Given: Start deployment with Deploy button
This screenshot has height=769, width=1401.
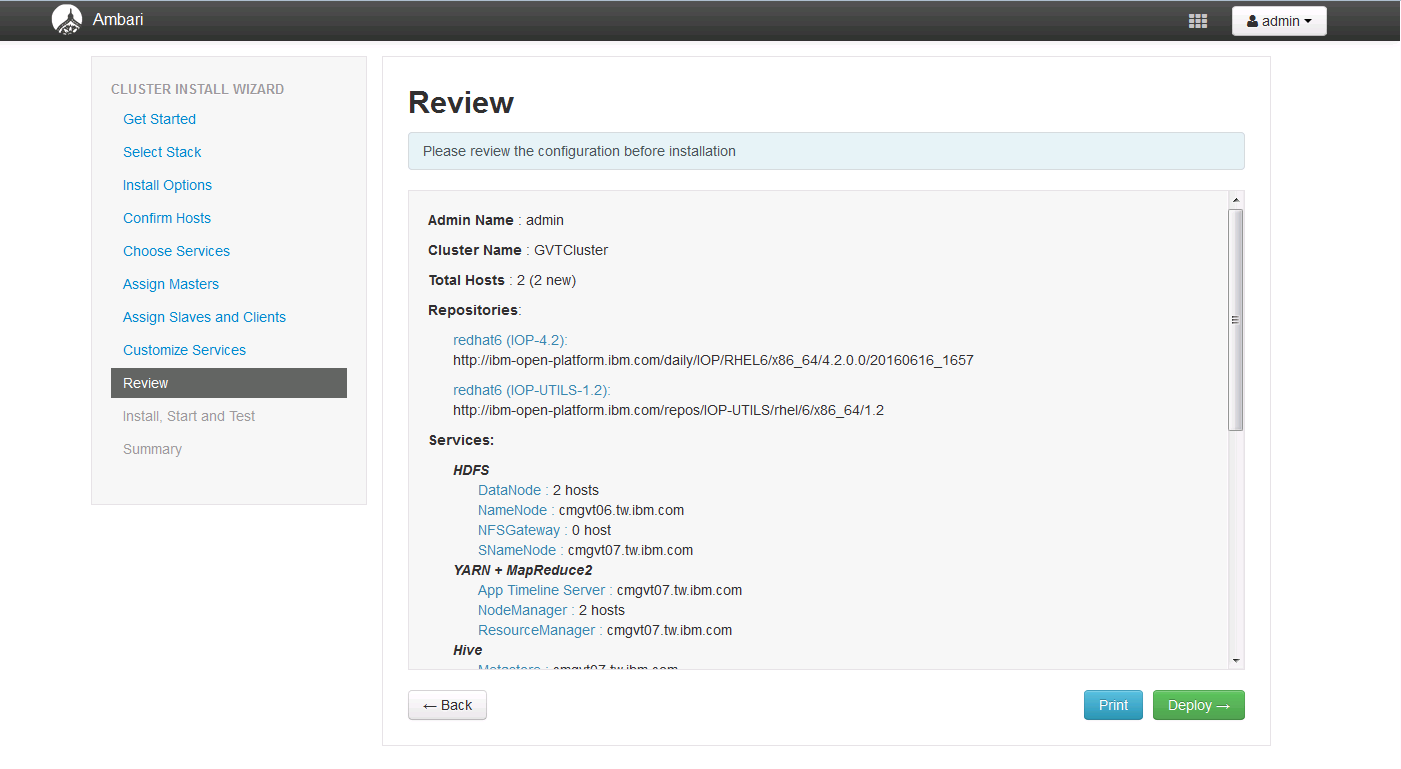Looking at the screenshot, I should tap(1198, 705).
